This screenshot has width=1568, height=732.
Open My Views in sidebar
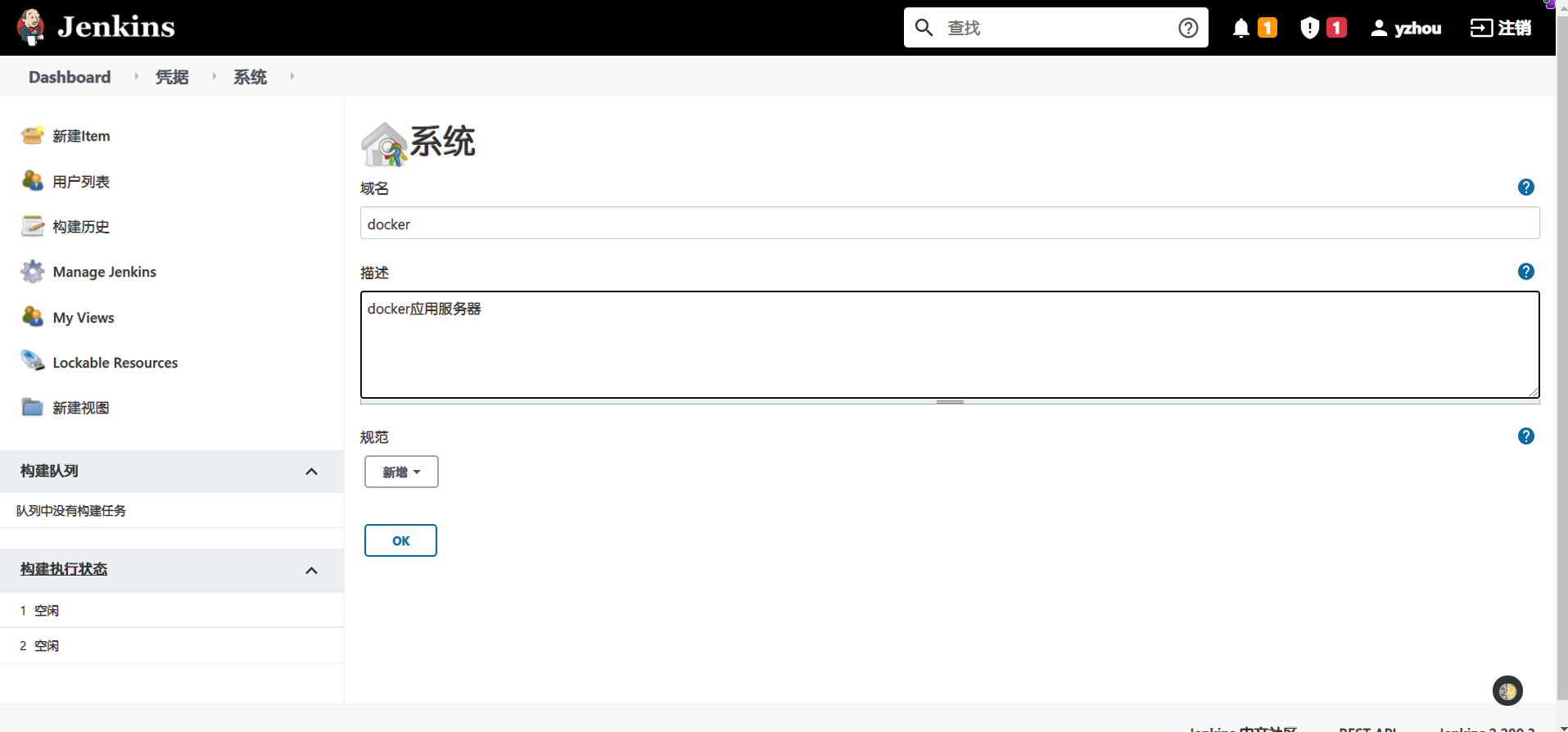(84, 318)
